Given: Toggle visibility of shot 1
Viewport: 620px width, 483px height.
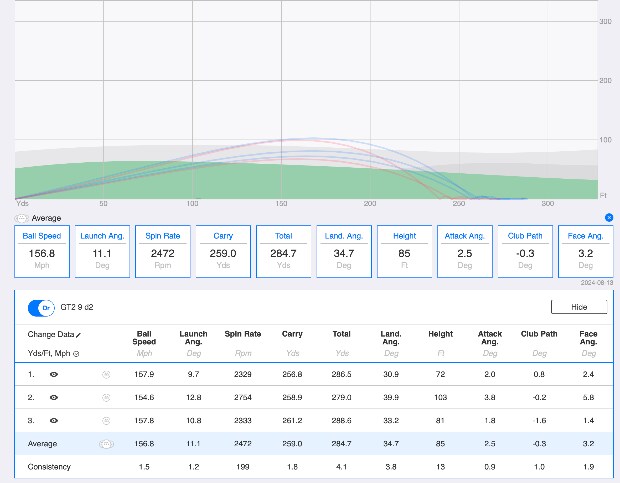Looking at the screenshot, I should click(x=54, y=376).
